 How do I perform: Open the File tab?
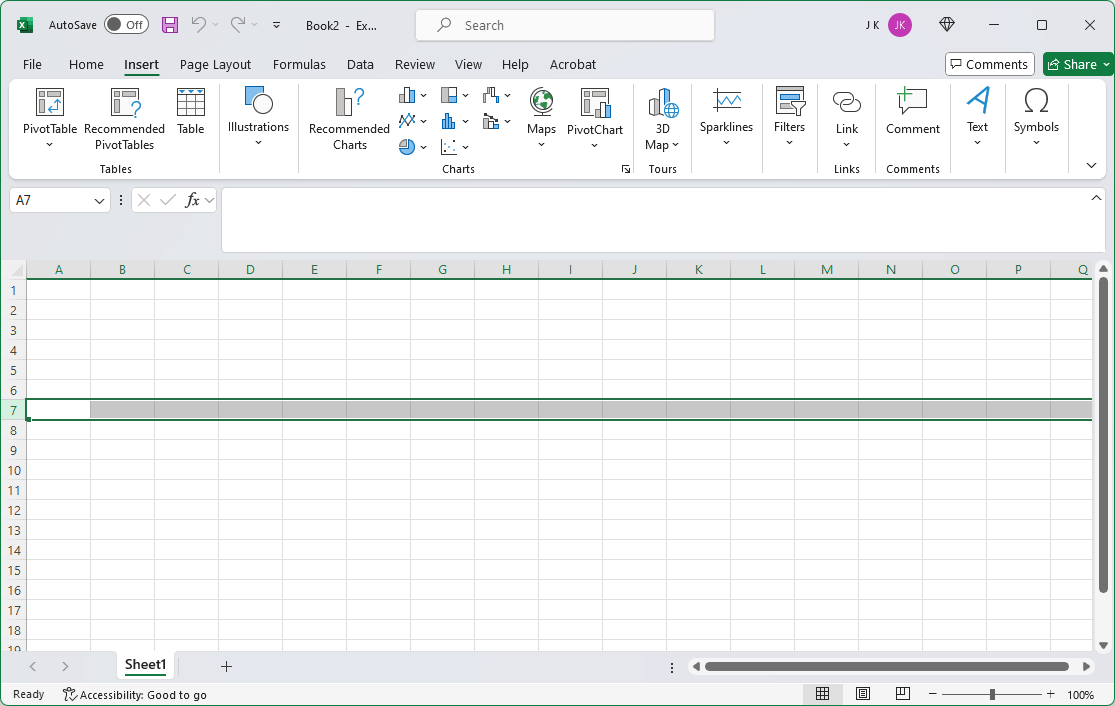click(x=32, y=65)
